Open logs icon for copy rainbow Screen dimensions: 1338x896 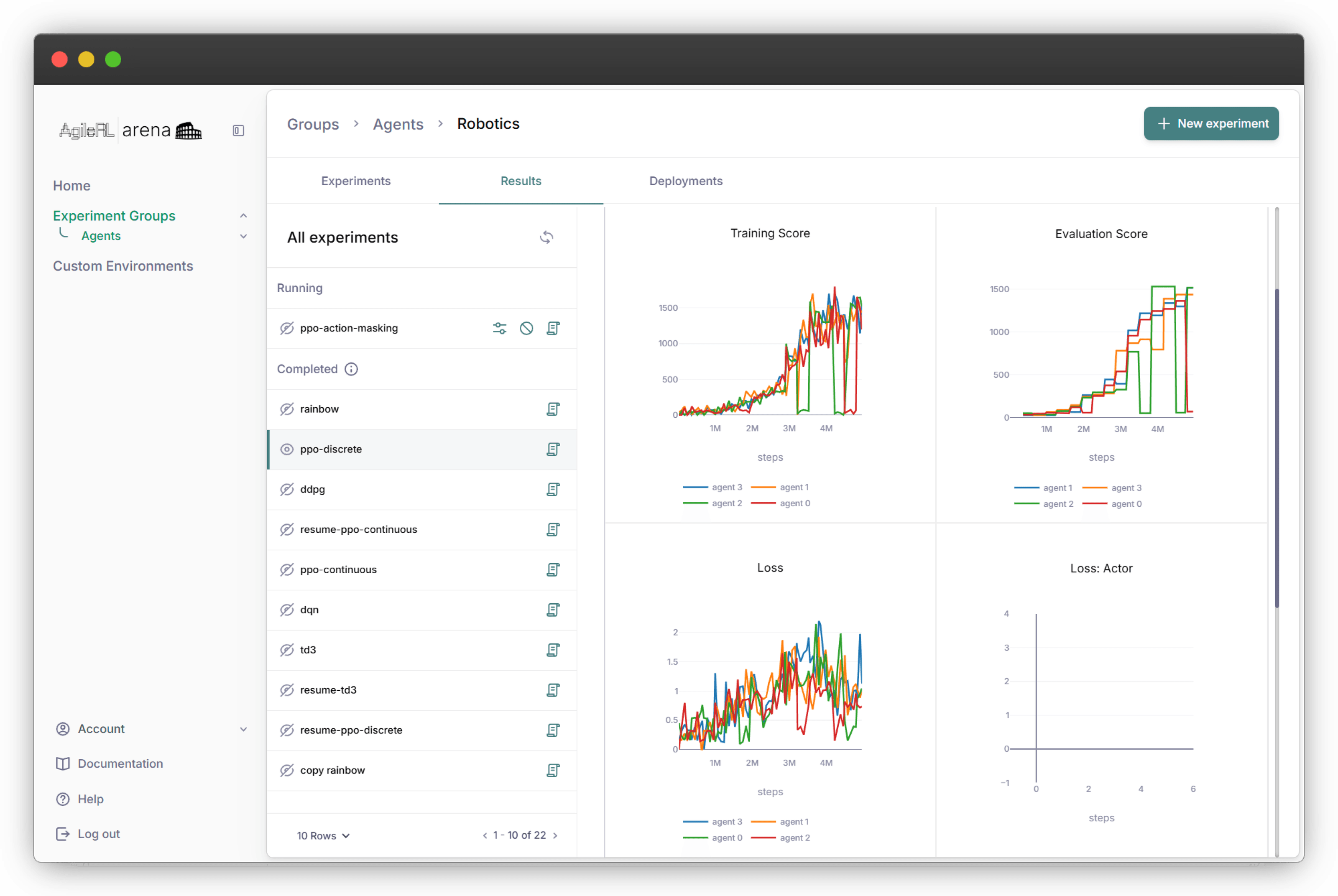pos(552,770)
